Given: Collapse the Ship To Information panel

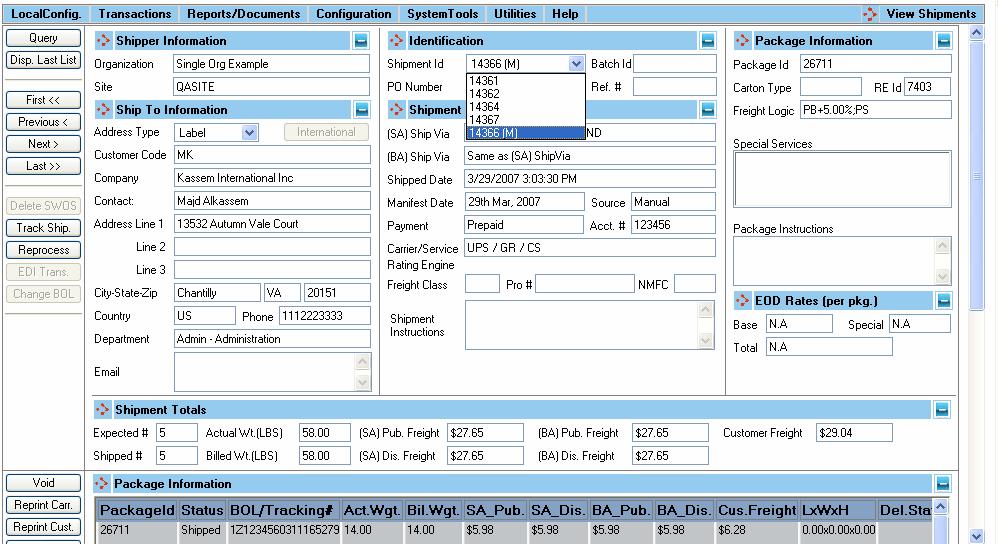Looking at the screenshot, I should (x=361, y=110).
